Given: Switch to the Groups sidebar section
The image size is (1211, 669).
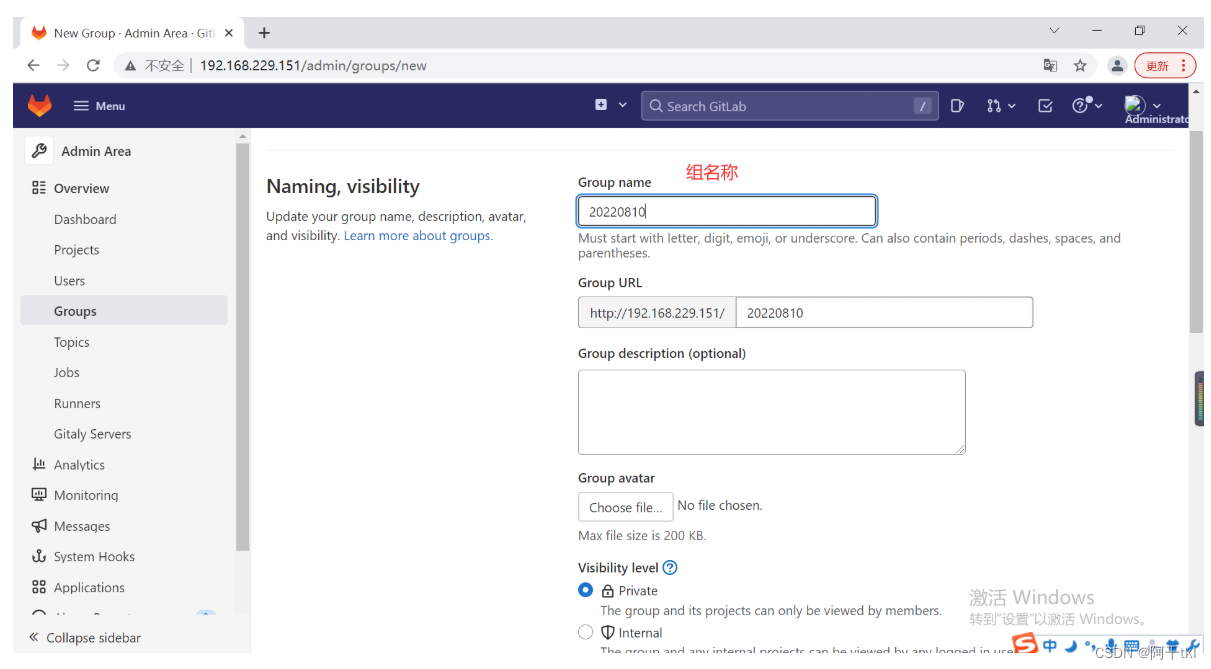Looking at the screenshot, I should [75, 311].
